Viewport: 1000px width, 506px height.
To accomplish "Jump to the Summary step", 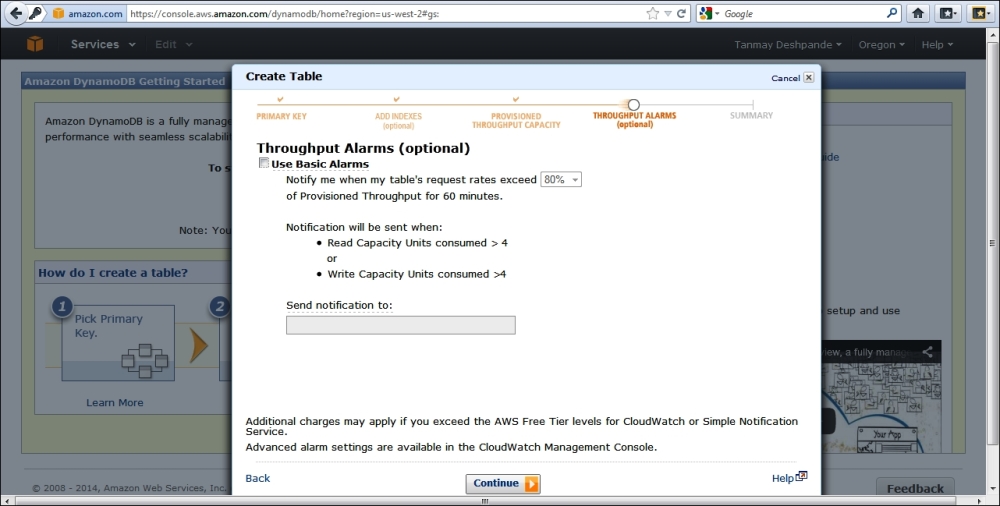I will point(751,115).
